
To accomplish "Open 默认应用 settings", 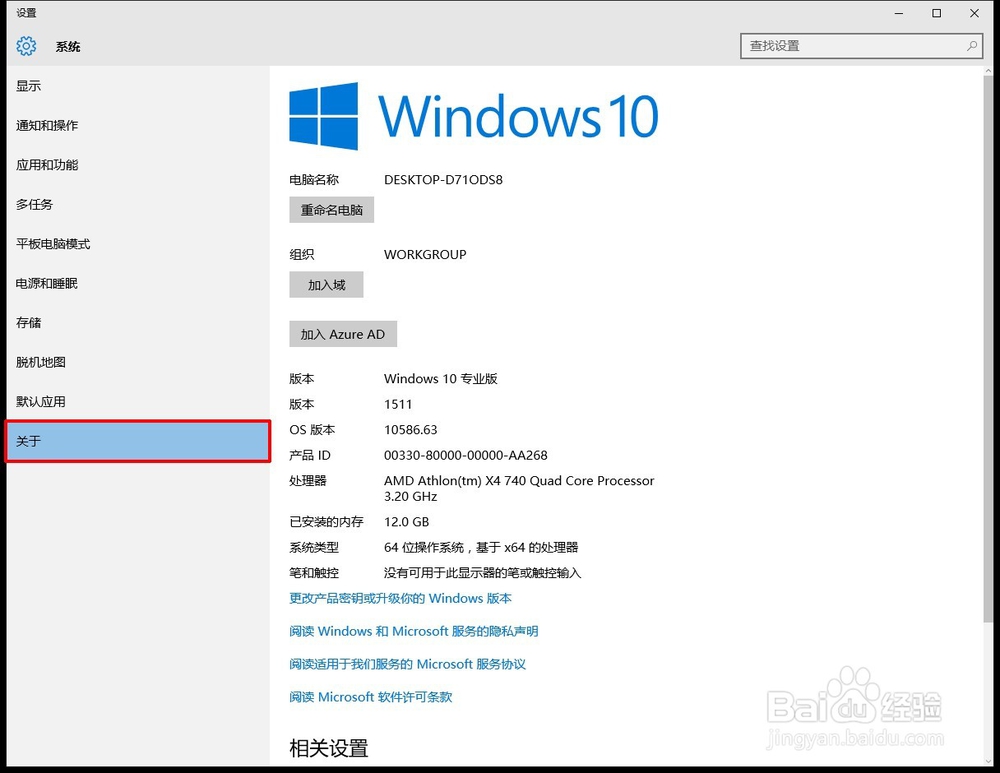I will tap(138, 402).
